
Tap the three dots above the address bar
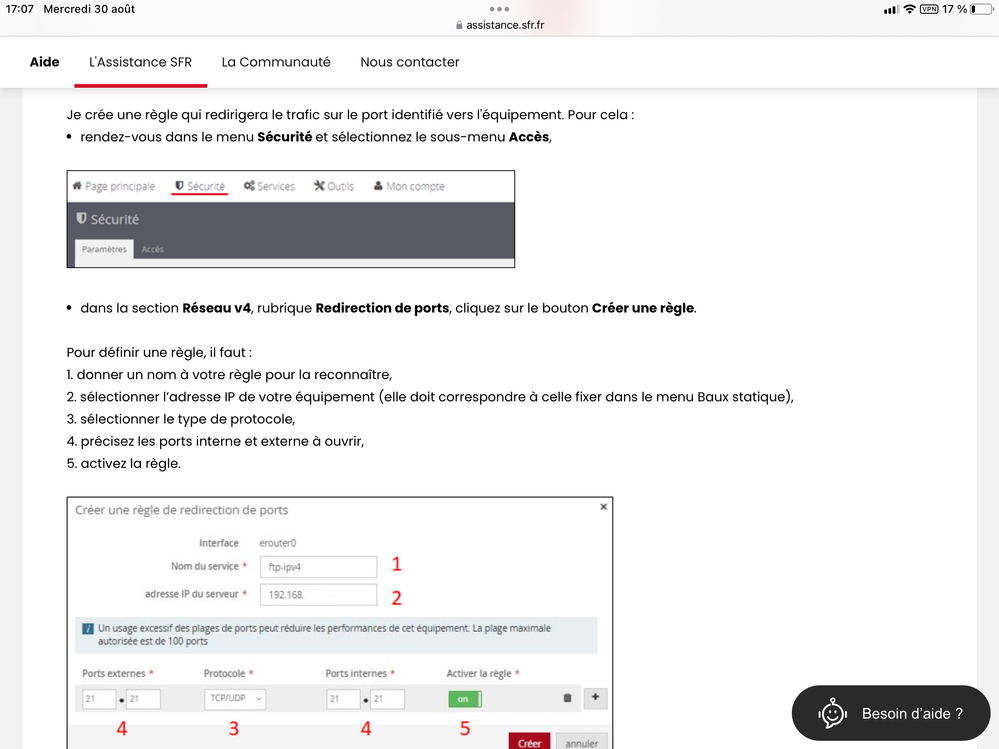499,9
